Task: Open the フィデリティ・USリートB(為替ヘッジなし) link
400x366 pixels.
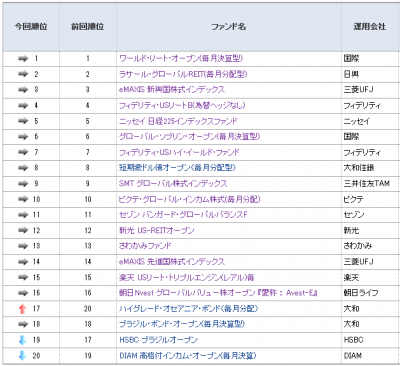Action: (x=182, y=105)
